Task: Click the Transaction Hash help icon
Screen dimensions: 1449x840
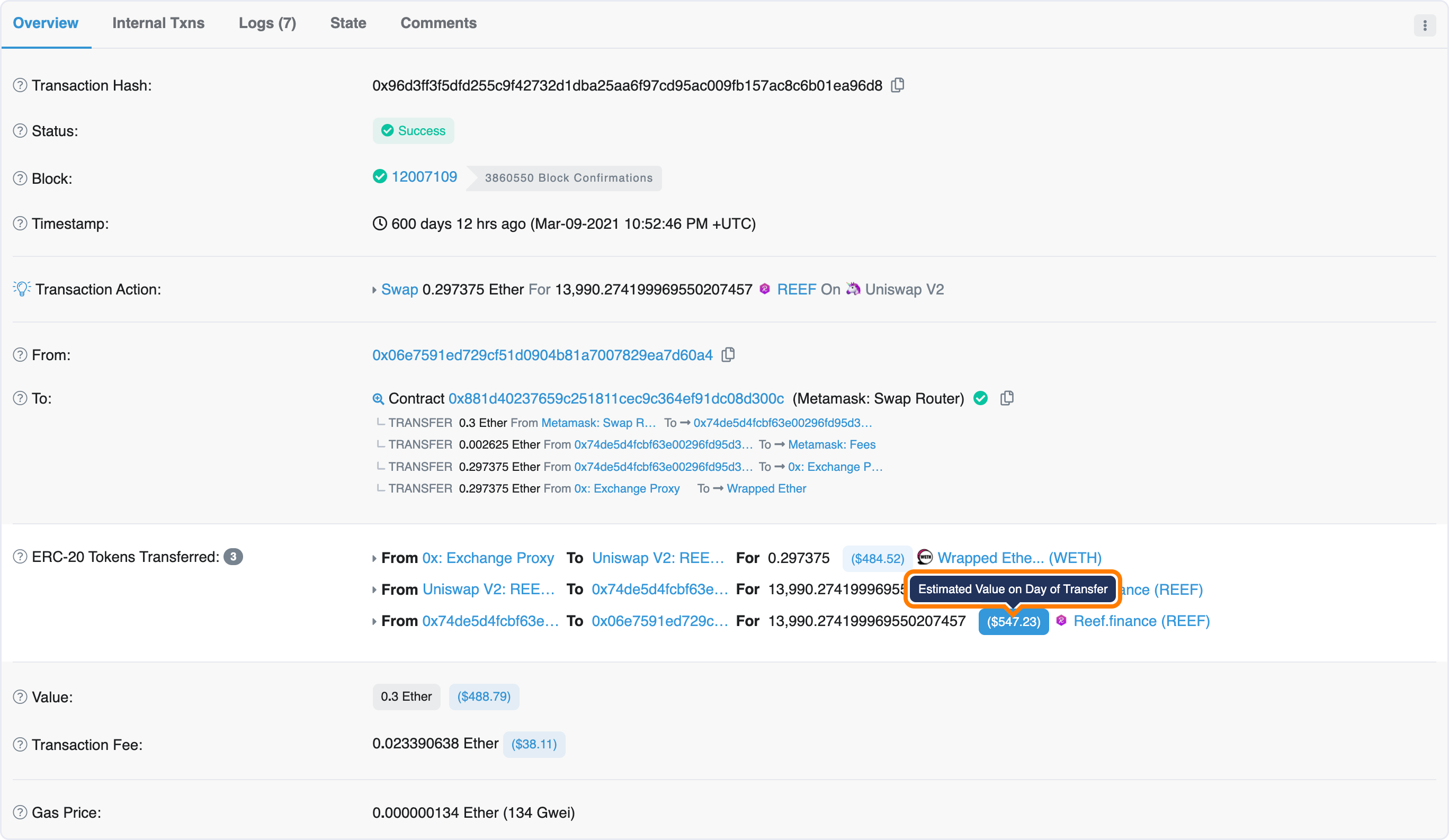Action: click(x=20, y=85)
